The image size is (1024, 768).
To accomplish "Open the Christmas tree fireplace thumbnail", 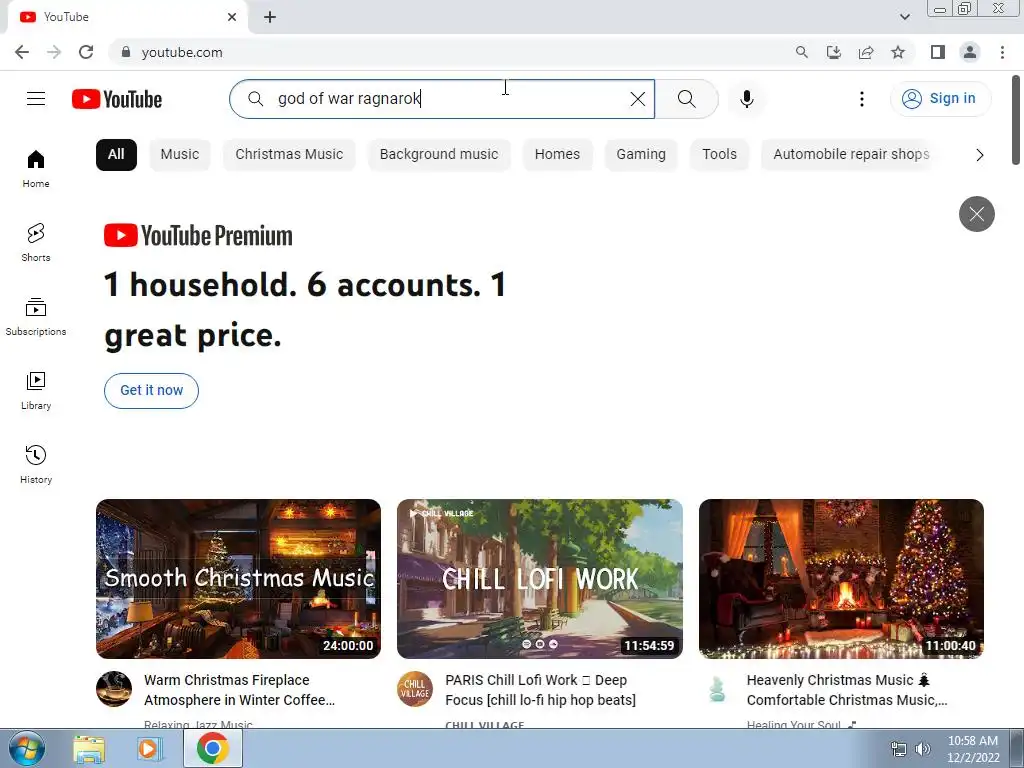I will [841, 579].
